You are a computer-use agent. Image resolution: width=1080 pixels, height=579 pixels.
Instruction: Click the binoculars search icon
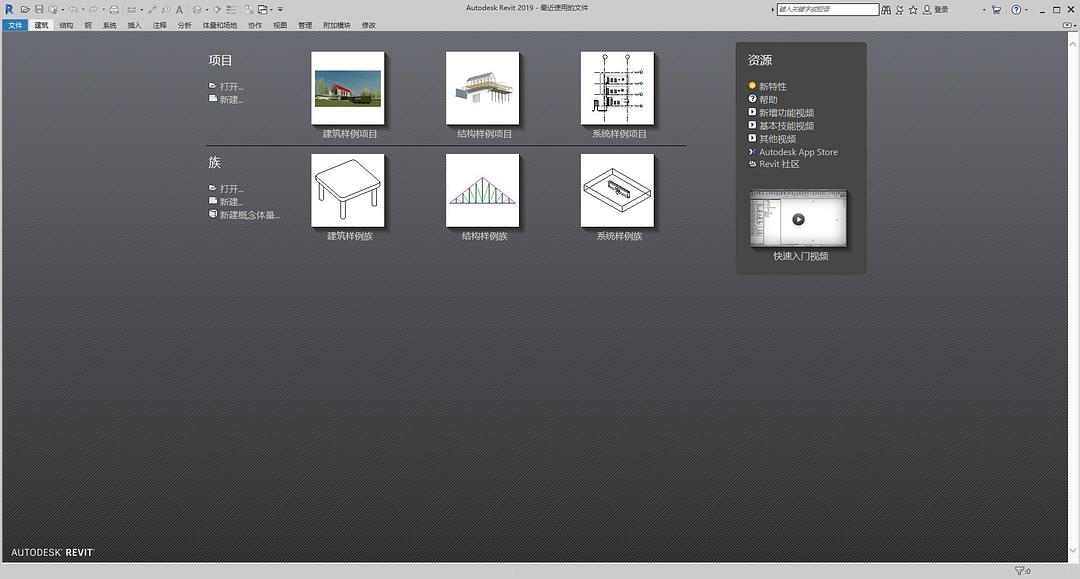[887, 9]
